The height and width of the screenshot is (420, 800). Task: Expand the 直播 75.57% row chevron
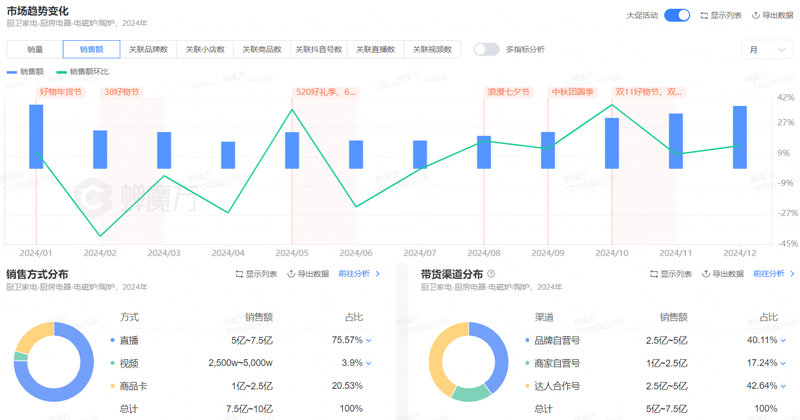click(369, 341)
